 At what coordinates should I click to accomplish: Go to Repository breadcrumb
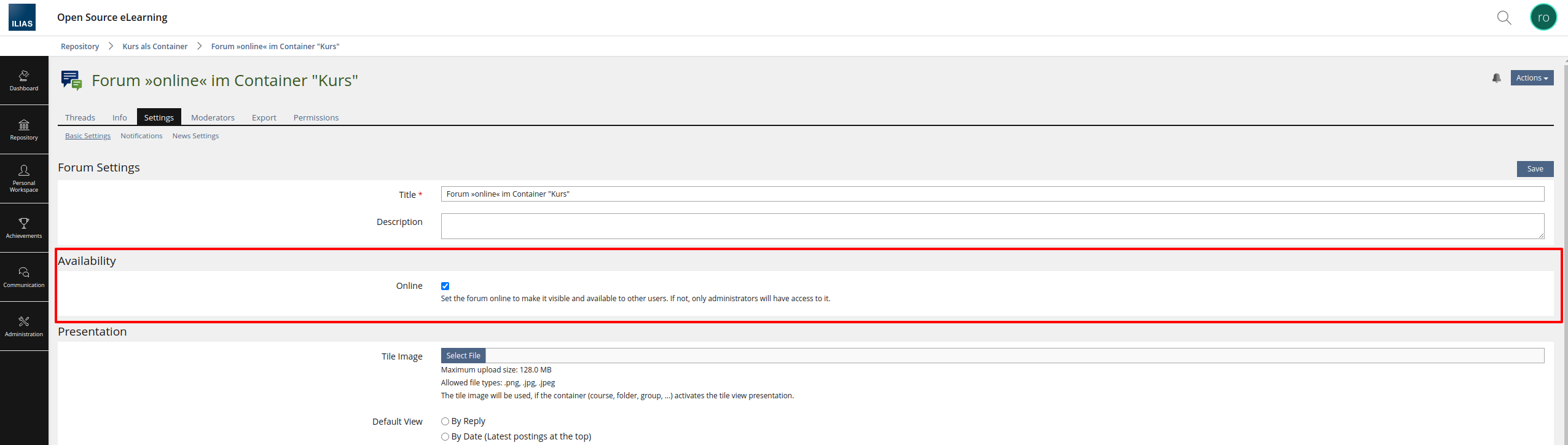click(x=80, y=46)
